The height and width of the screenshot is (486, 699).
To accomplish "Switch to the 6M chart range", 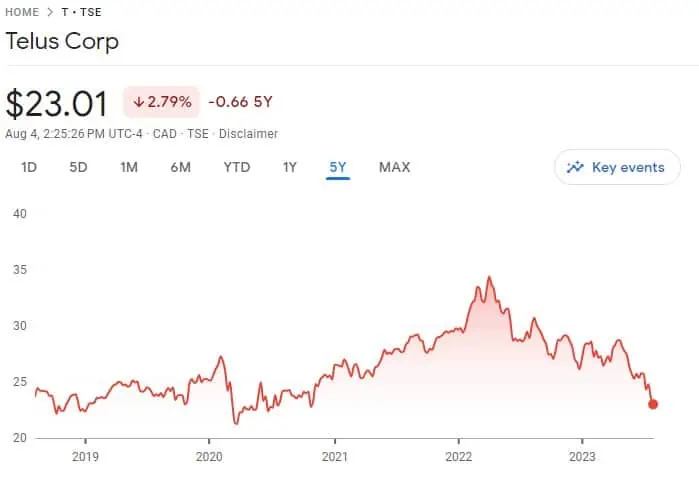I will 180,167.
